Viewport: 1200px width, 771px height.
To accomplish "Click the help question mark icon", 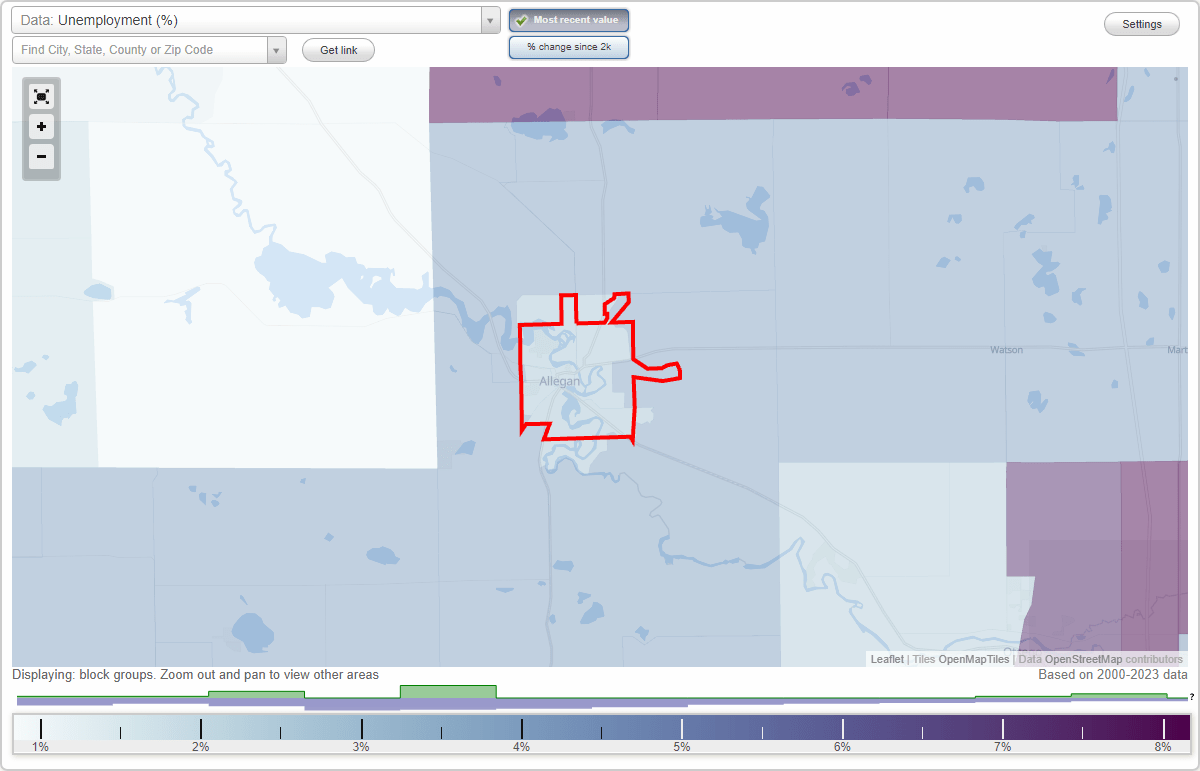I will click(1193, 697).
